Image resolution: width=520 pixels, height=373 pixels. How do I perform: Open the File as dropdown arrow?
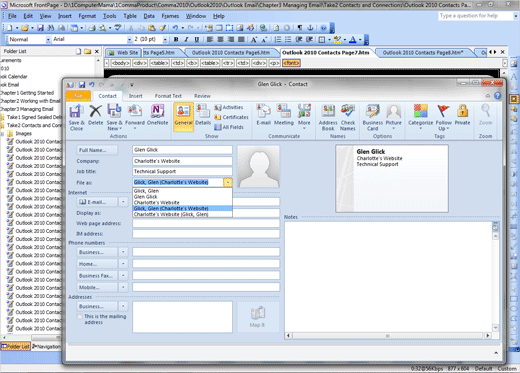tap(228, 182)
